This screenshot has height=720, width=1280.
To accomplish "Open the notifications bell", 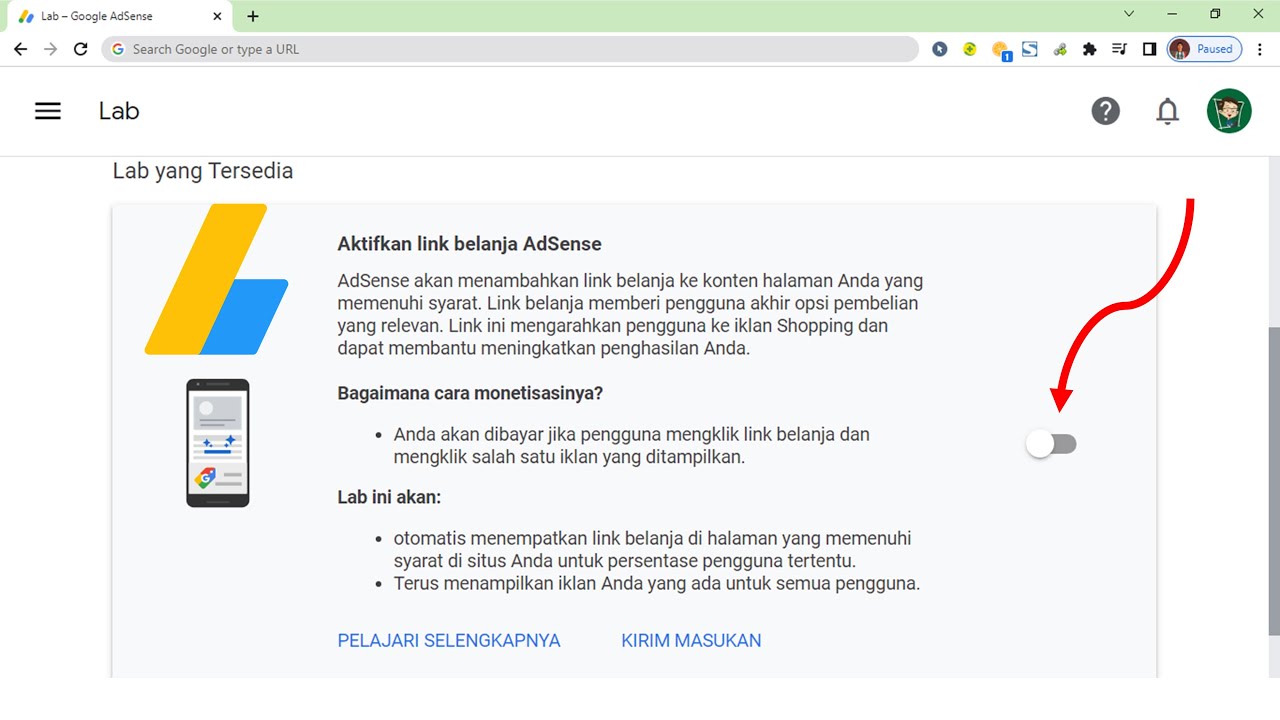I will point(1167,111).
